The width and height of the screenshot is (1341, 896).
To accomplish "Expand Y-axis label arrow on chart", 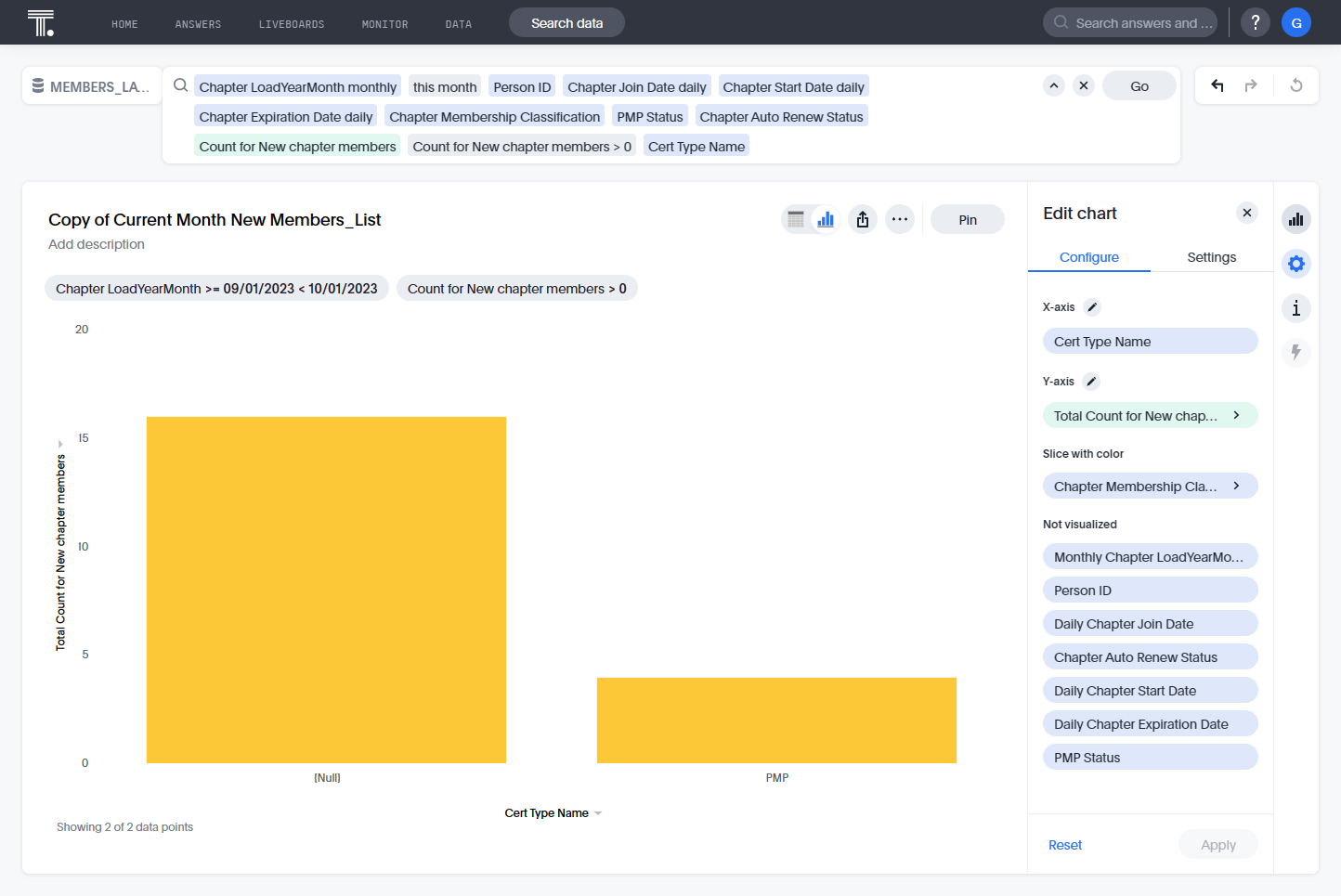I will pyautogui.click(x=60, y=444).
